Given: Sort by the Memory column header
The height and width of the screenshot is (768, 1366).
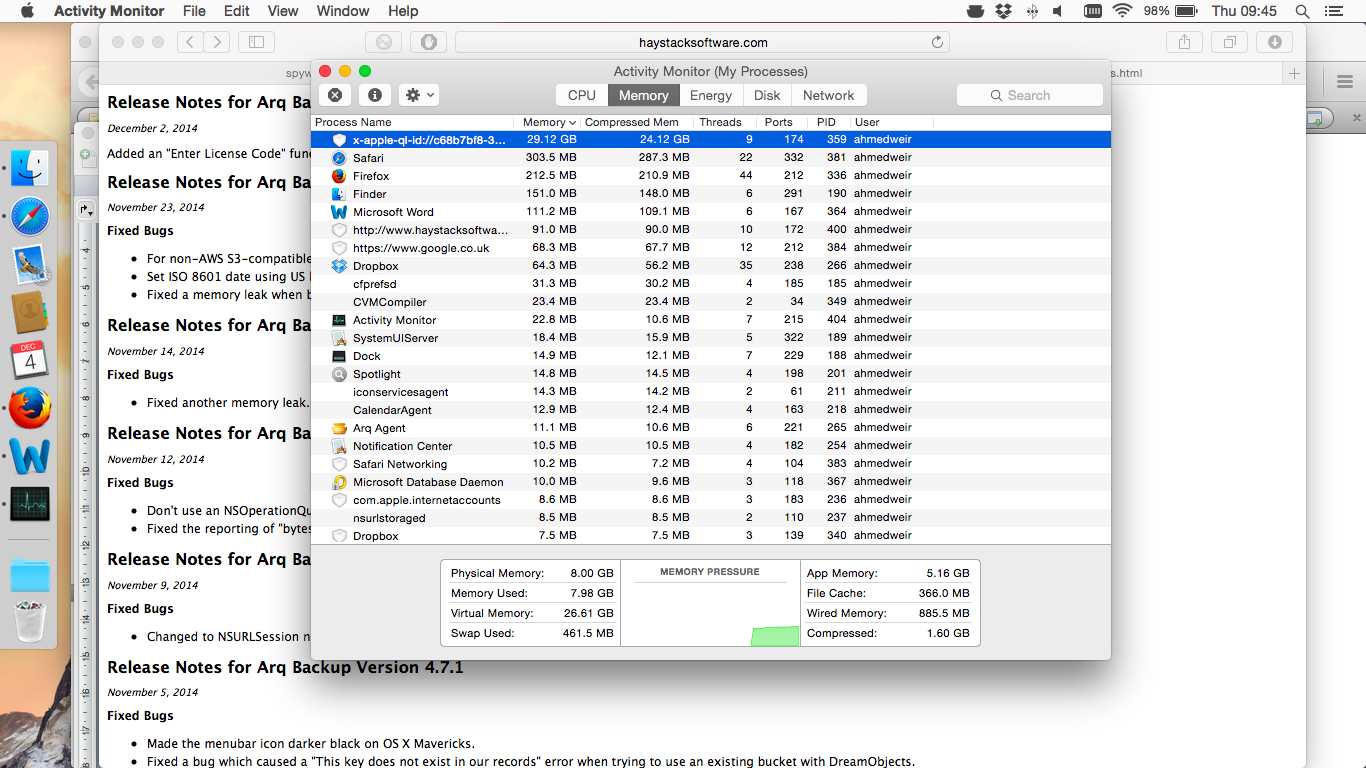Looking at the screenshot, I should click(548, 122).
